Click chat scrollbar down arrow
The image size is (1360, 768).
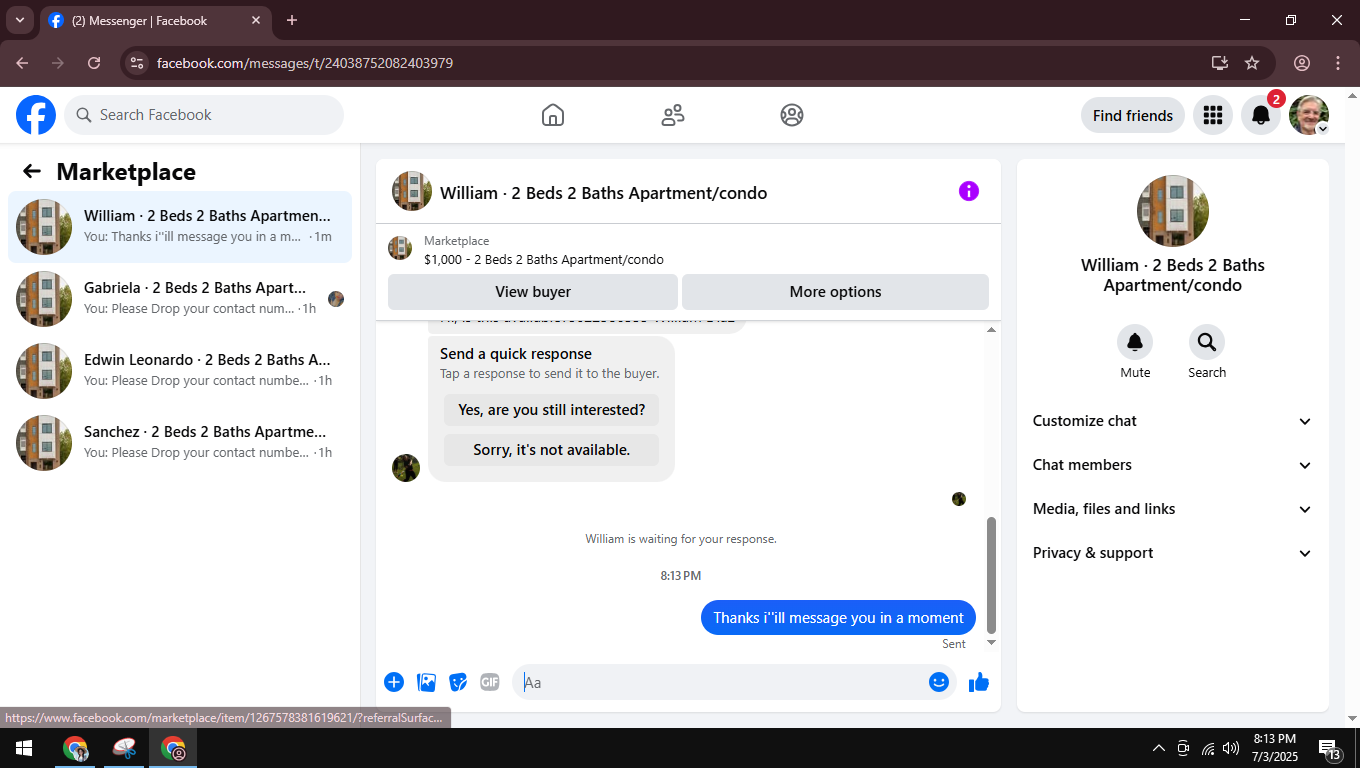[x=992, y=642]
